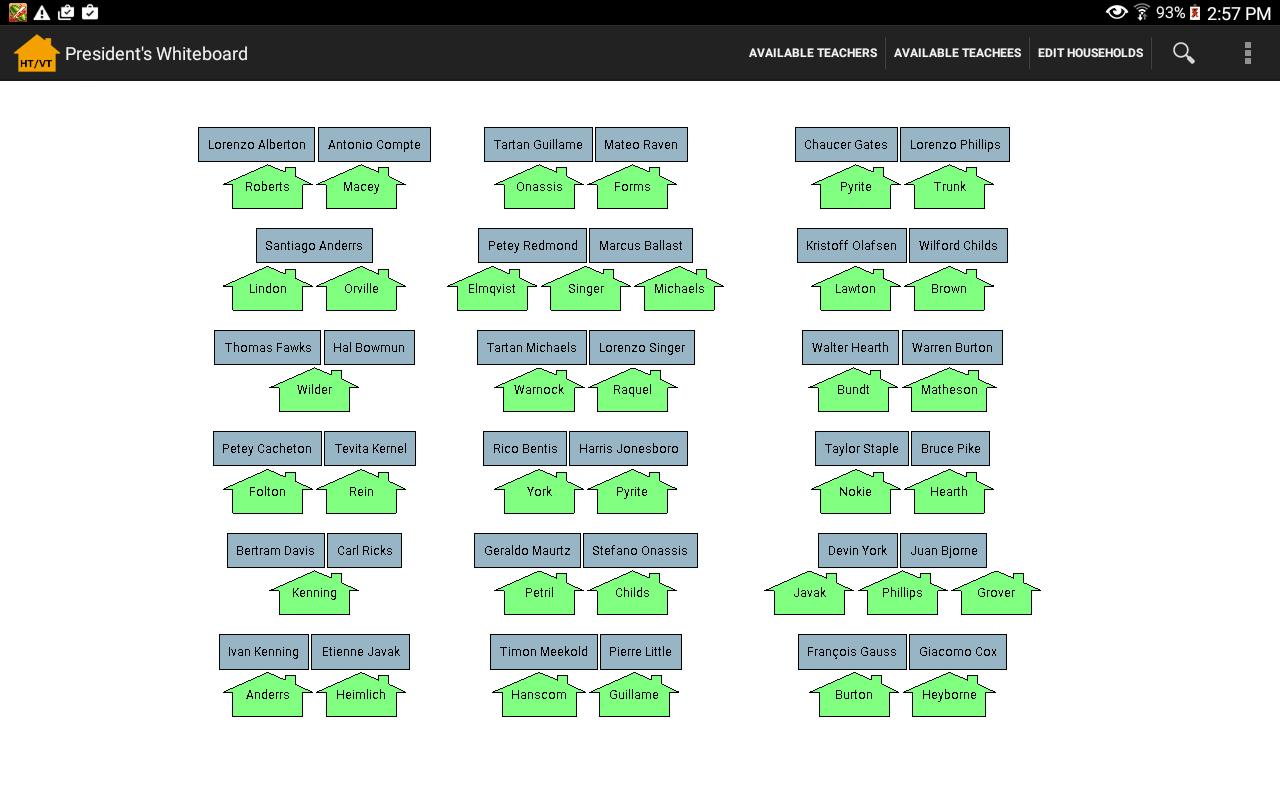
Task: Tap the HT/VT app home icon
Action: coord(37,54)
